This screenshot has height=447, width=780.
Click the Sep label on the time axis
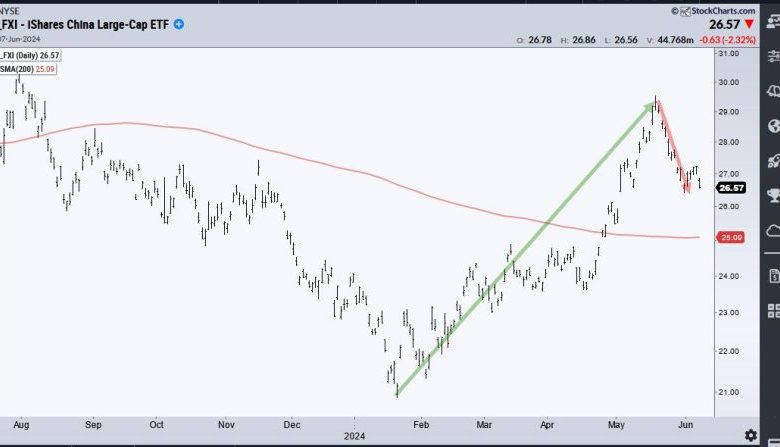click(93, 425)
